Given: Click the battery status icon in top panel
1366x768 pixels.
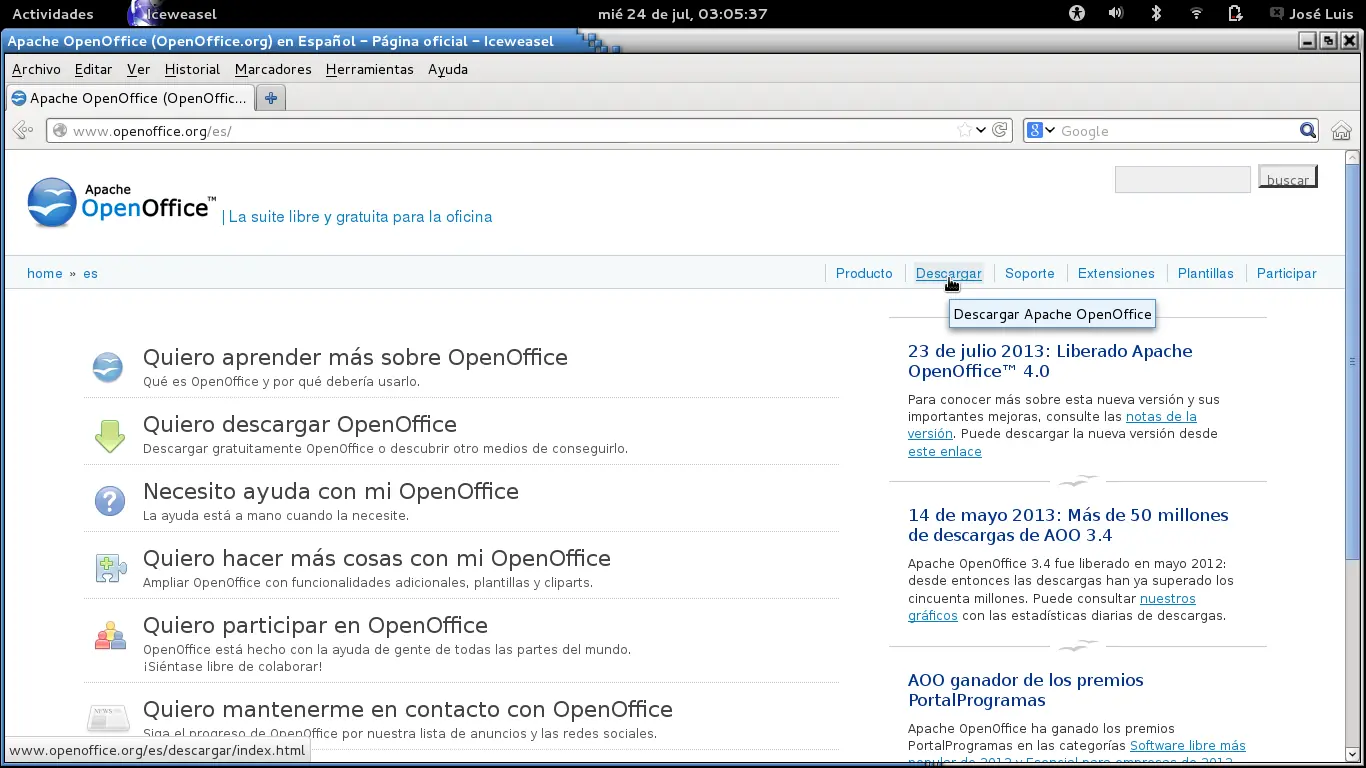Looking at the screenshot, I should pos(1236,13).
